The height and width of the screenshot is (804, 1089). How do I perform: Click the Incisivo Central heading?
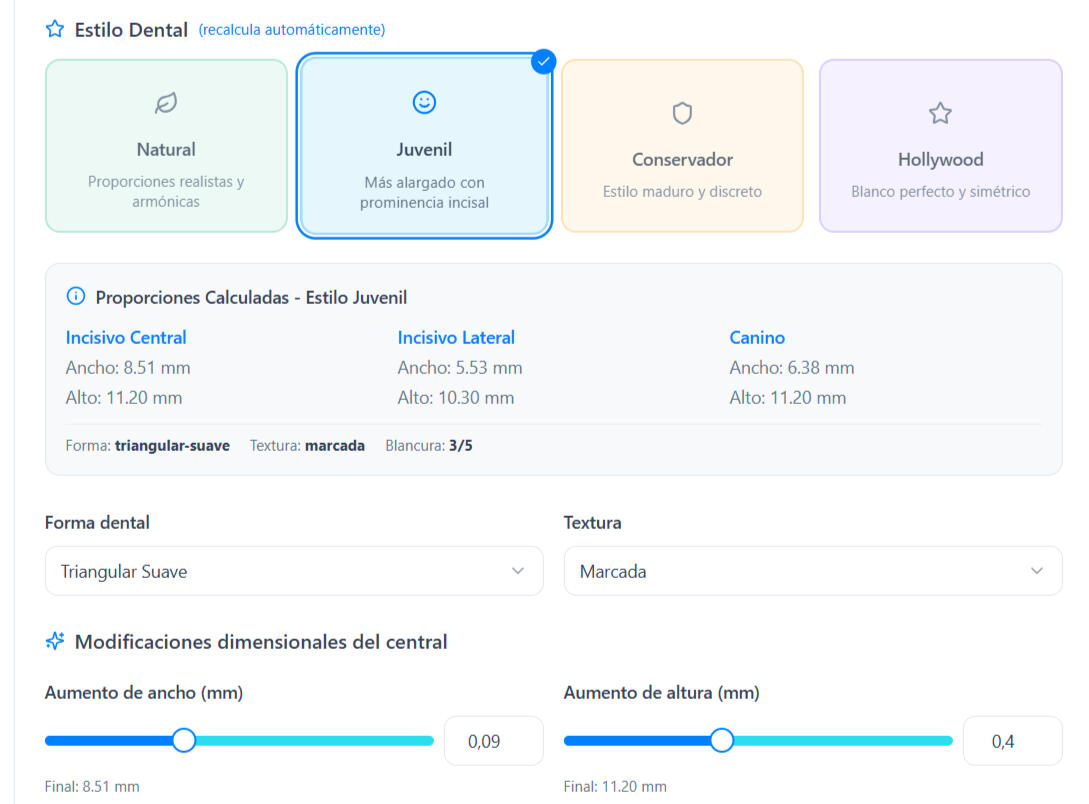(126, 337)
